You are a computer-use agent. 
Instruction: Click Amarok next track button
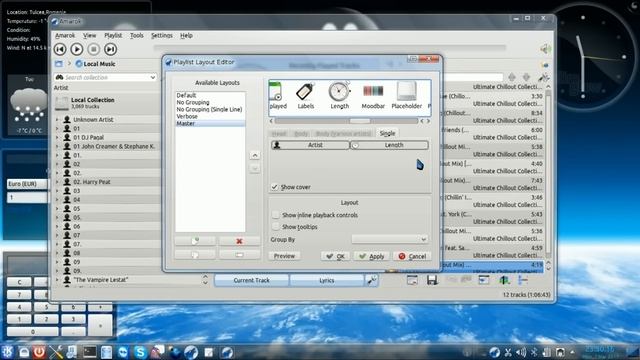point(110,49)
